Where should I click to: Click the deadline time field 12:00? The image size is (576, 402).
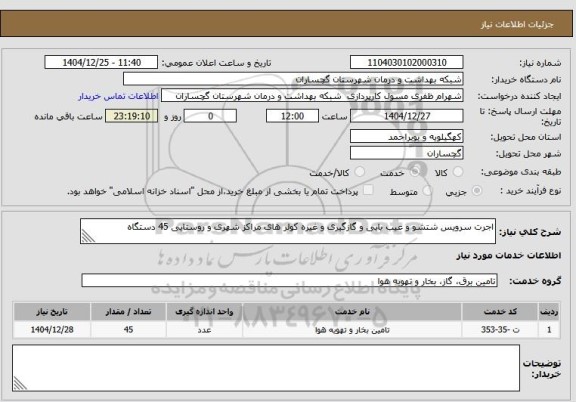click(292, 116)
